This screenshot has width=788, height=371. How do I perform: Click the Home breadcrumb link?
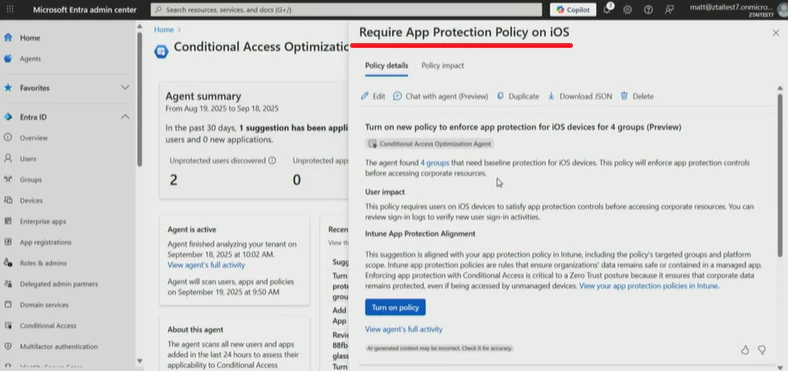[x=164, y=30]
